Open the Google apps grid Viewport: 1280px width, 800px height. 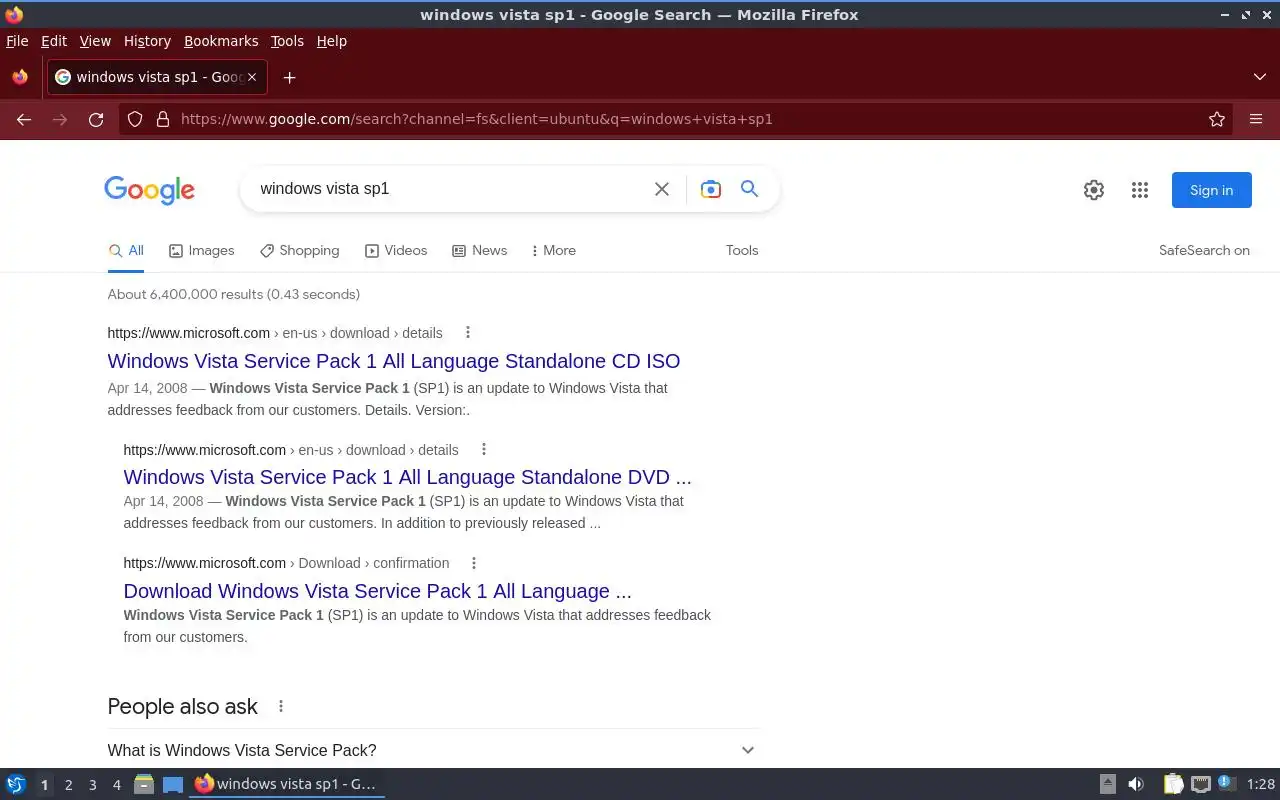(x=1140, y=190)
